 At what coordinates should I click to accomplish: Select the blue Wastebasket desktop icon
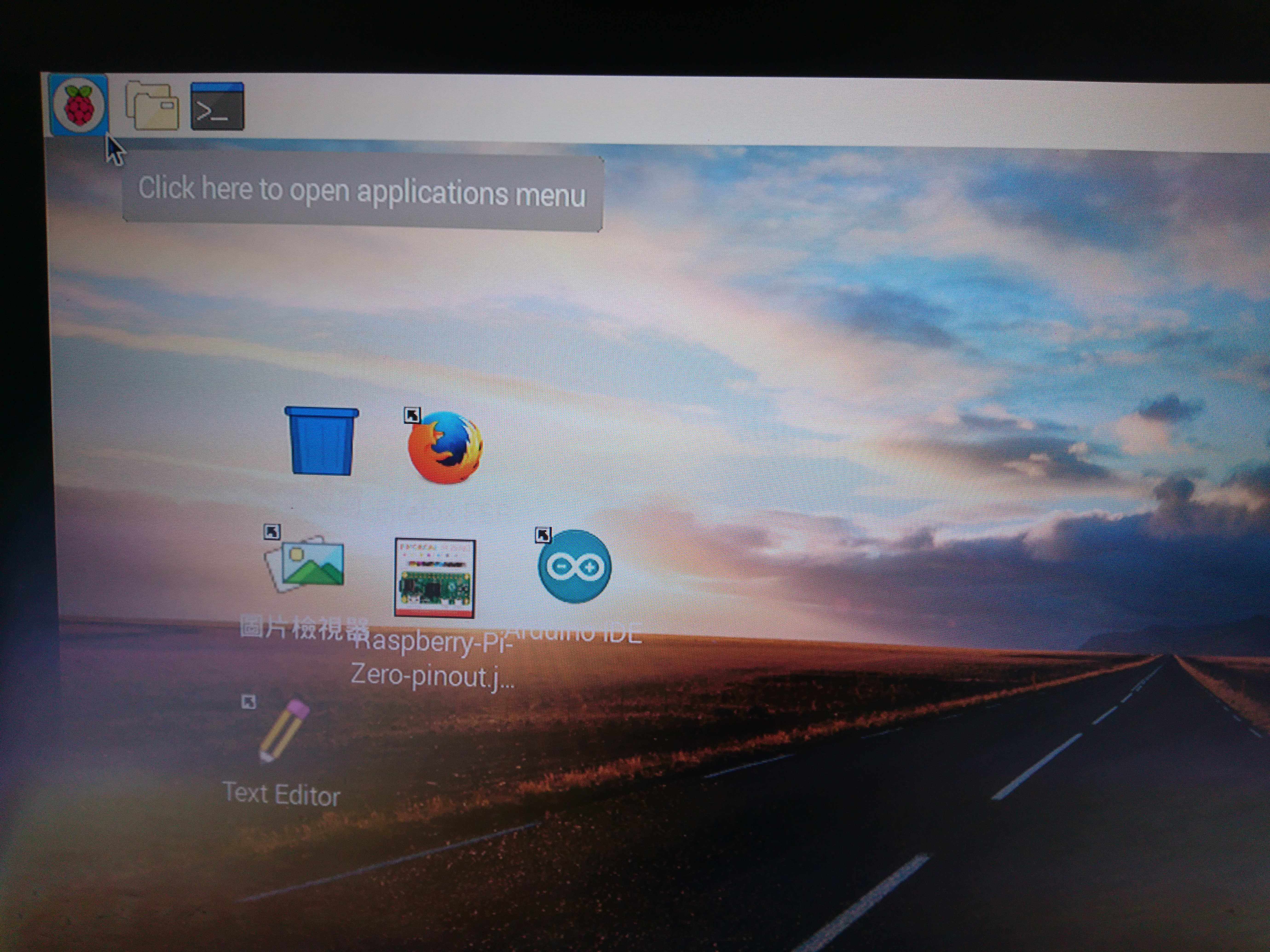point(321,441)
